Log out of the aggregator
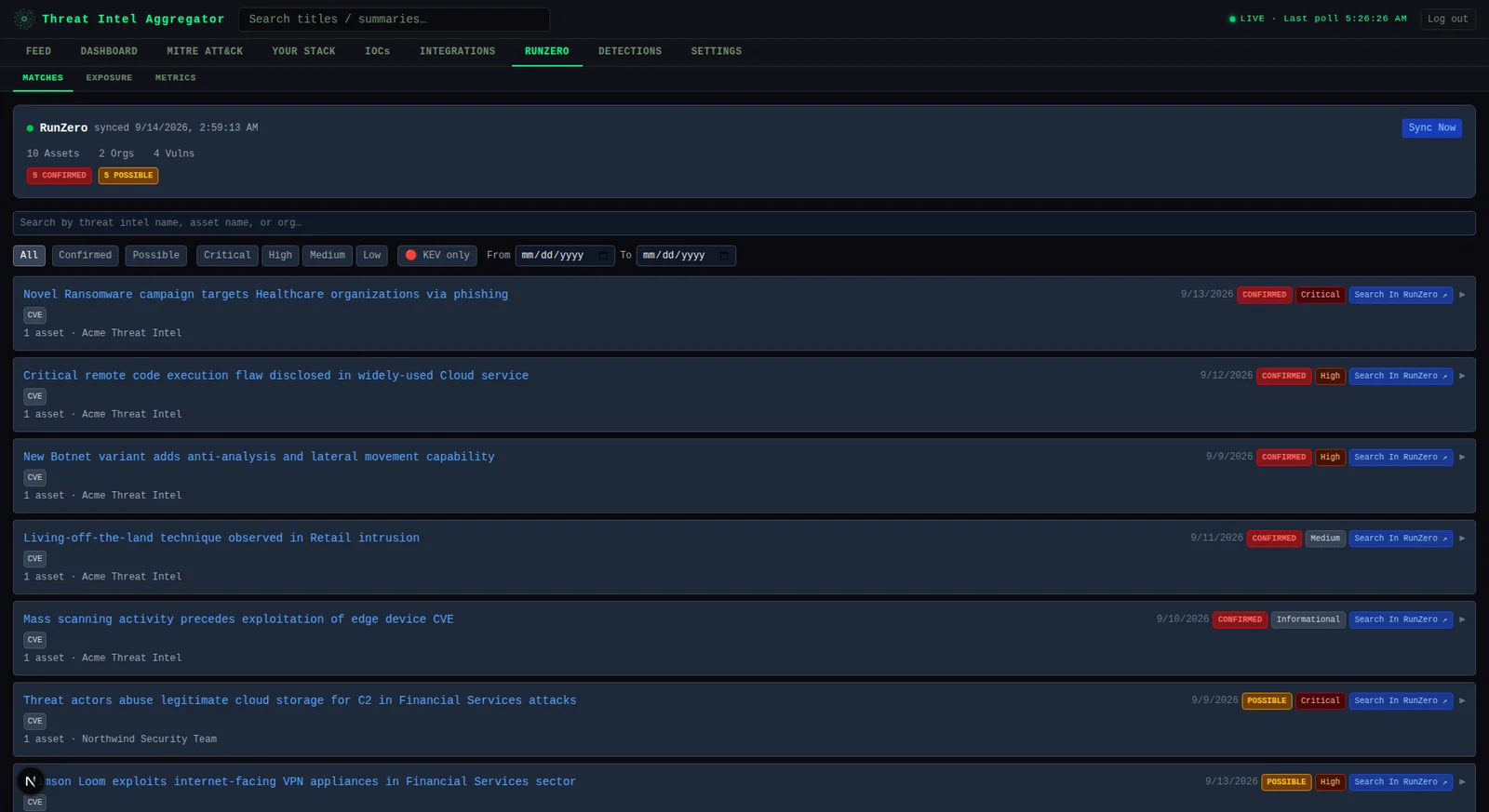Screen dimensions: 1489x812 coord(1448,19)
